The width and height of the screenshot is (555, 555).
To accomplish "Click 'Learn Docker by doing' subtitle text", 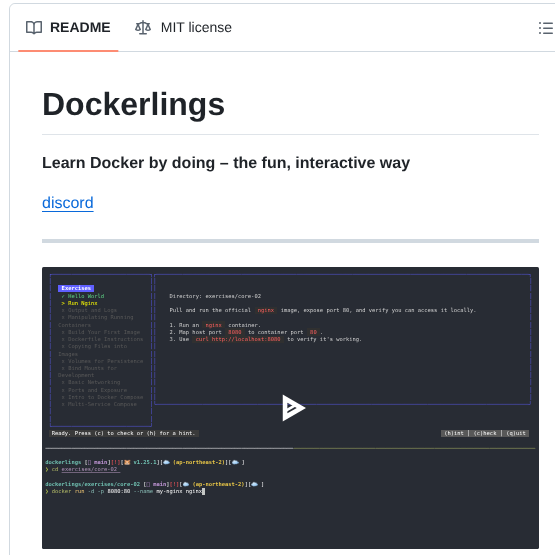I will pos(226,163).
